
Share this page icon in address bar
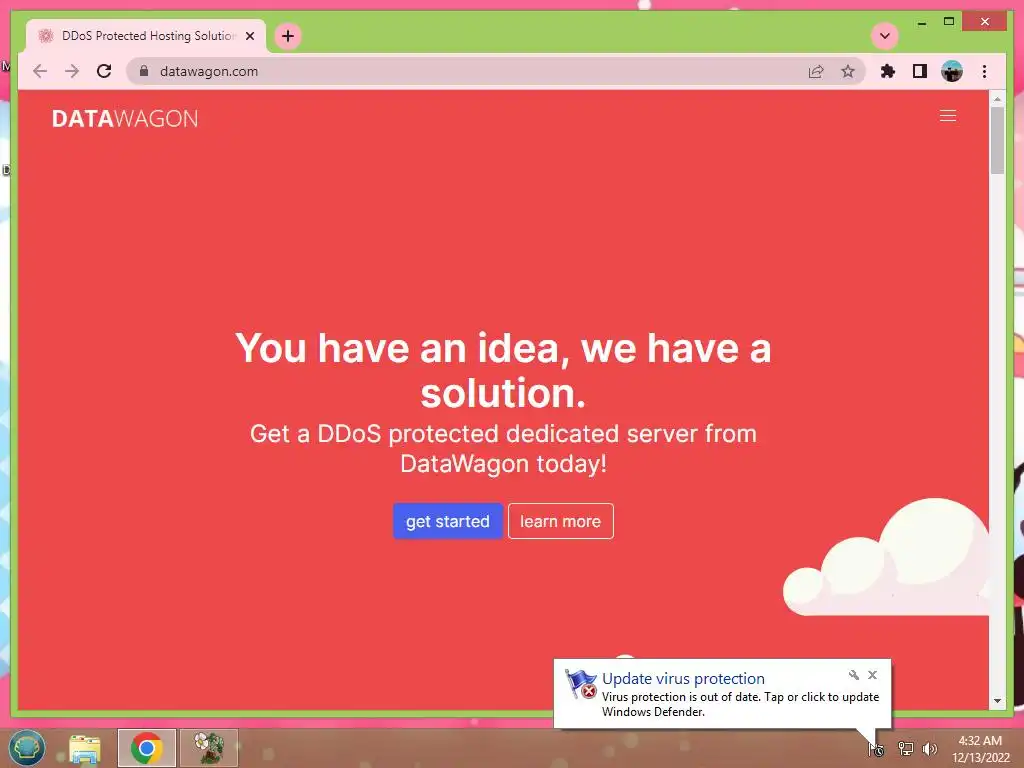pos(816,71)
